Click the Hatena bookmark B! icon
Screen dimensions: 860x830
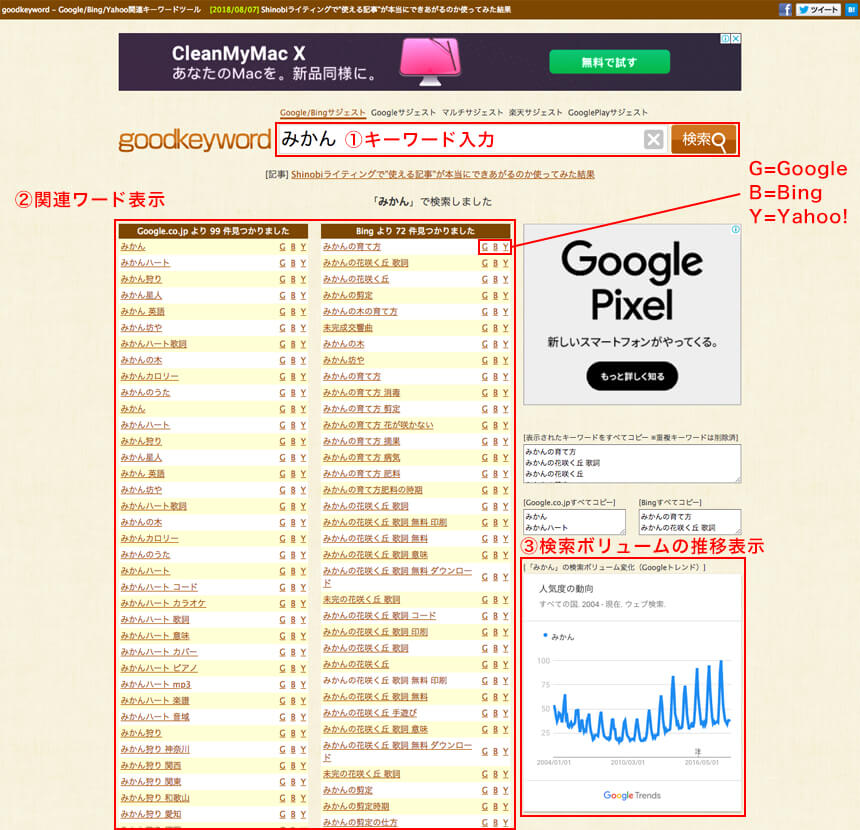click(851, 9)
